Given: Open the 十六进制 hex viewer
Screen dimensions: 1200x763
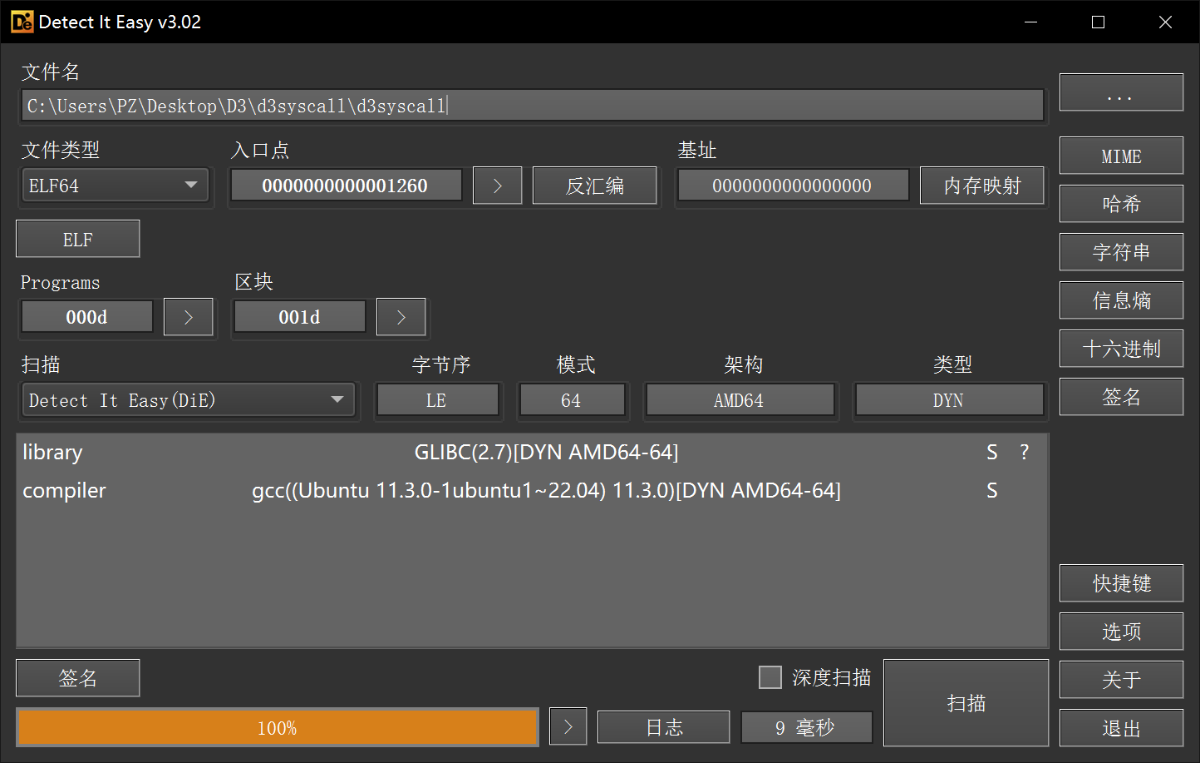Looking at the screenshot, I should point(1121,348).
